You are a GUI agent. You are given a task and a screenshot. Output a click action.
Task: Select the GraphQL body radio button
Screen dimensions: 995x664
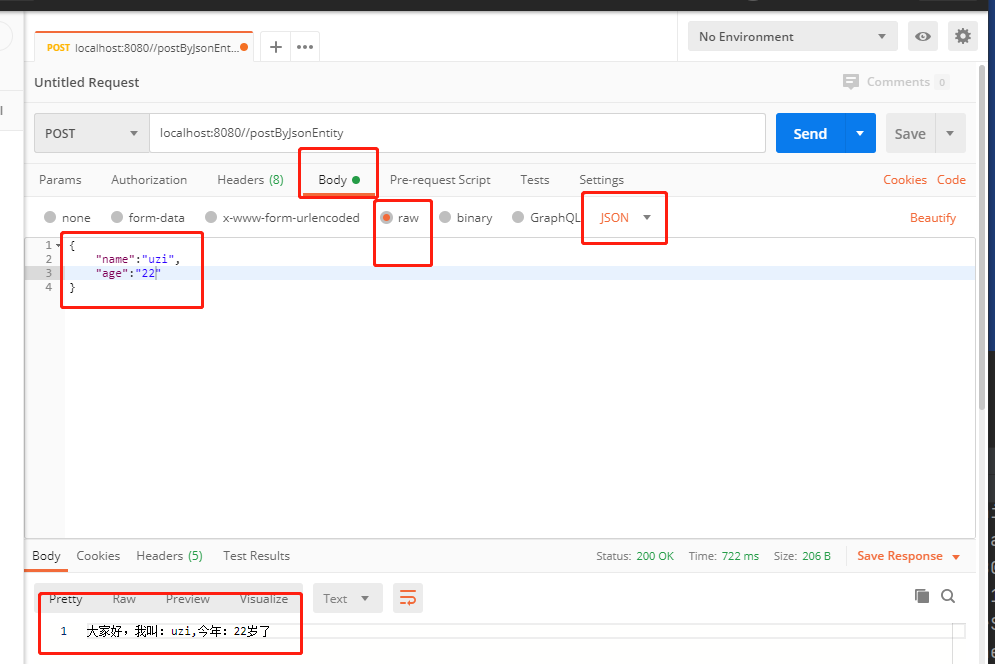[x=518, y=217]
